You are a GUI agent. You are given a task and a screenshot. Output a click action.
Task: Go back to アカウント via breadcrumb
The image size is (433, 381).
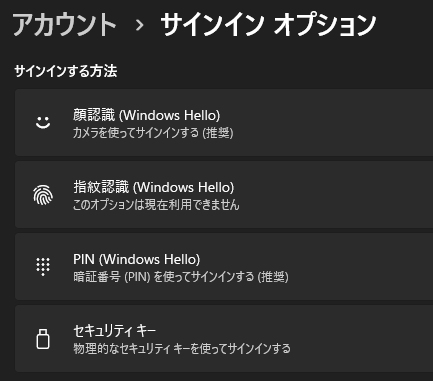(64, 25)
